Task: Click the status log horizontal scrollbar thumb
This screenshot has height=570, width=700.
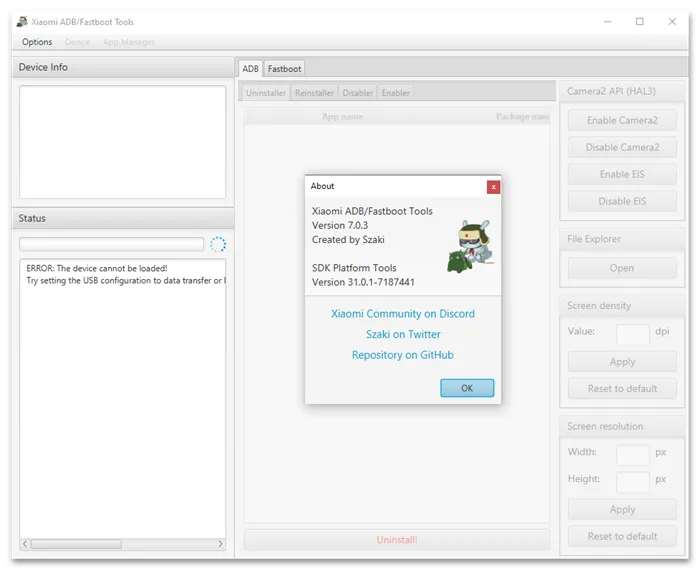Action: pyautogui.click(x=76, y=544)
